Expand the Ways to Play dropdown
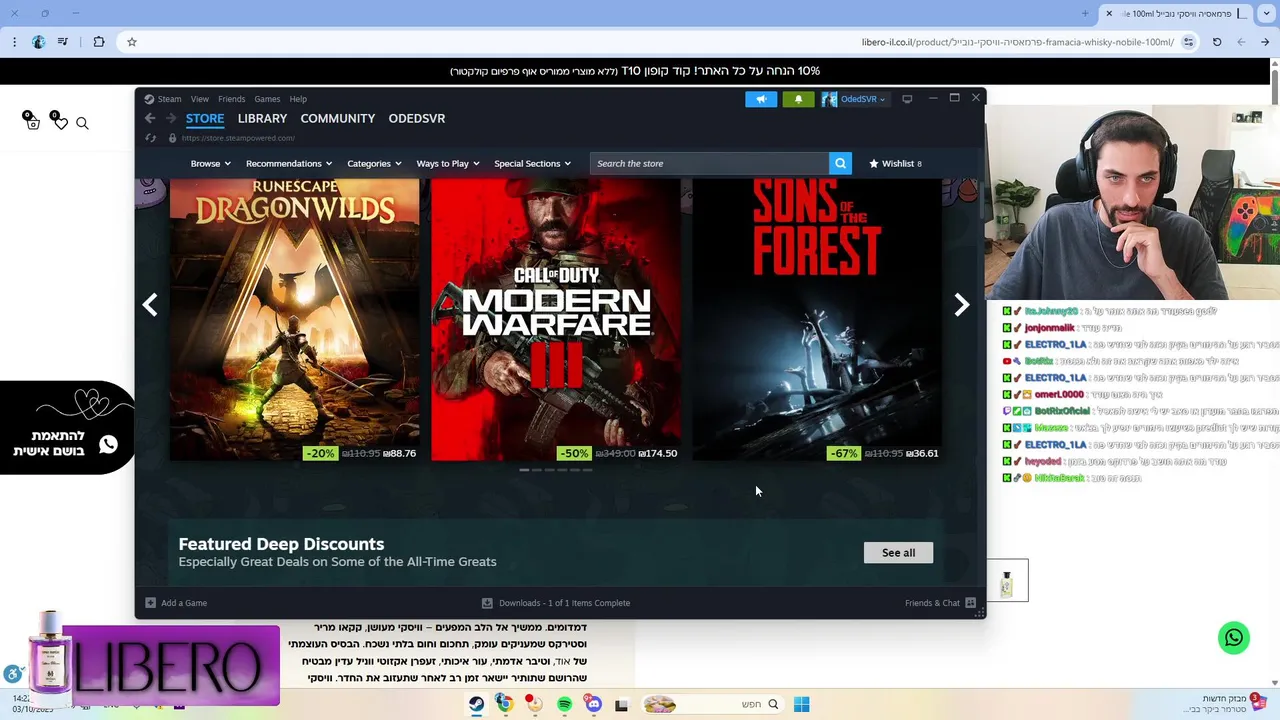Viewport: 1280px width, 720px height. click(x=447, y=163)
